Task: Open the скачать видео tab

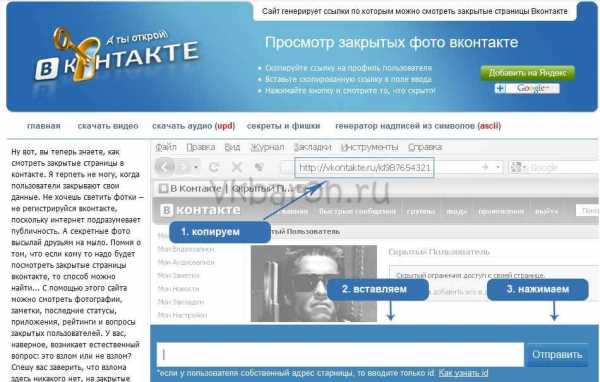Action: coord(108,126)
